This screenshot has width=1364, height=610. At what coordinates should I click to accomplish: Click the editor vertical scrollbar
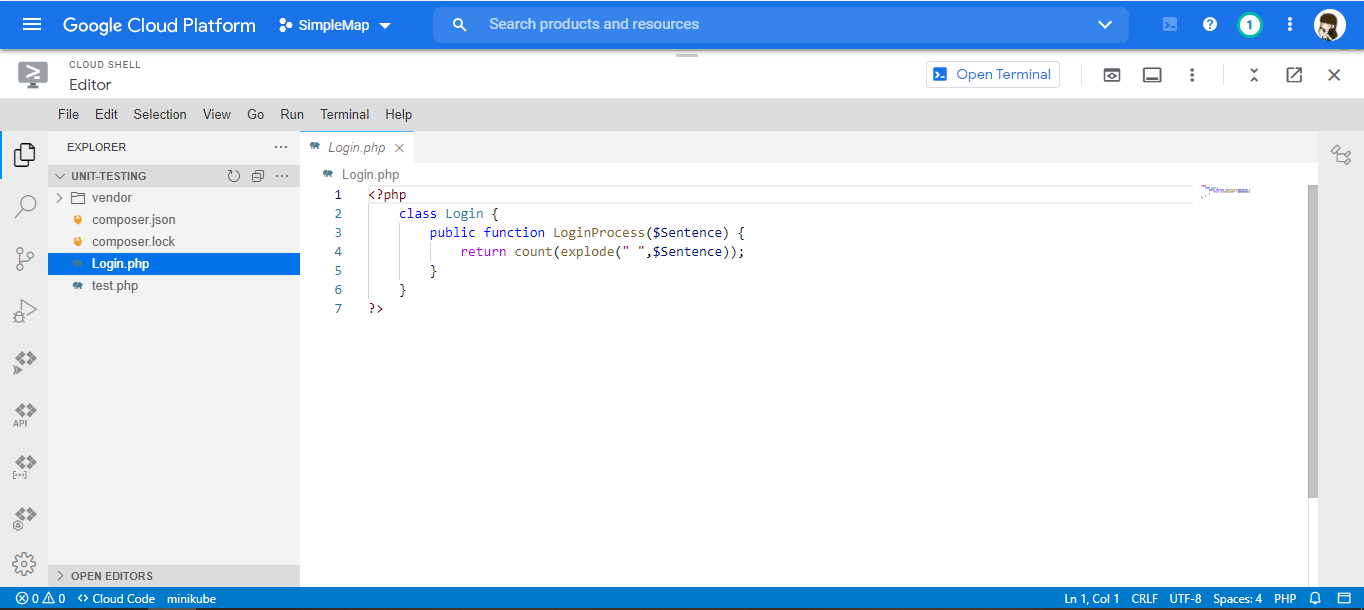pyautogui.click(x=1313, y=341)
